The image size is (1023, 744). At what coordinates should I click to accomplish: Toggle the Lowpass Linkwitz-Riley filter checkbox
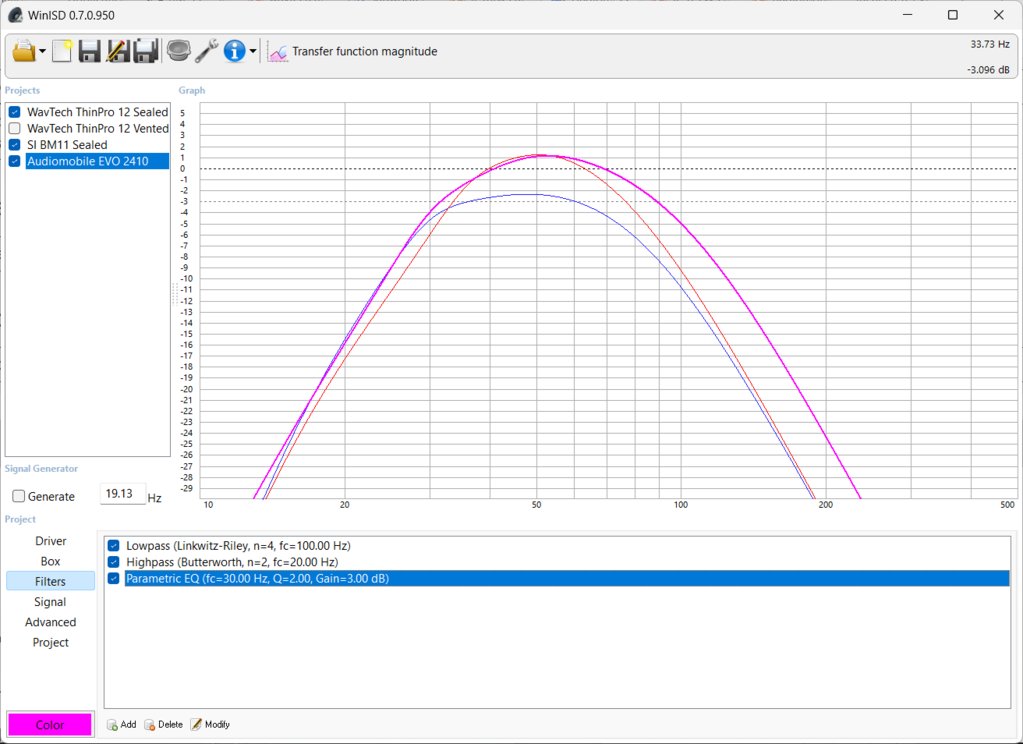point(114,546)
